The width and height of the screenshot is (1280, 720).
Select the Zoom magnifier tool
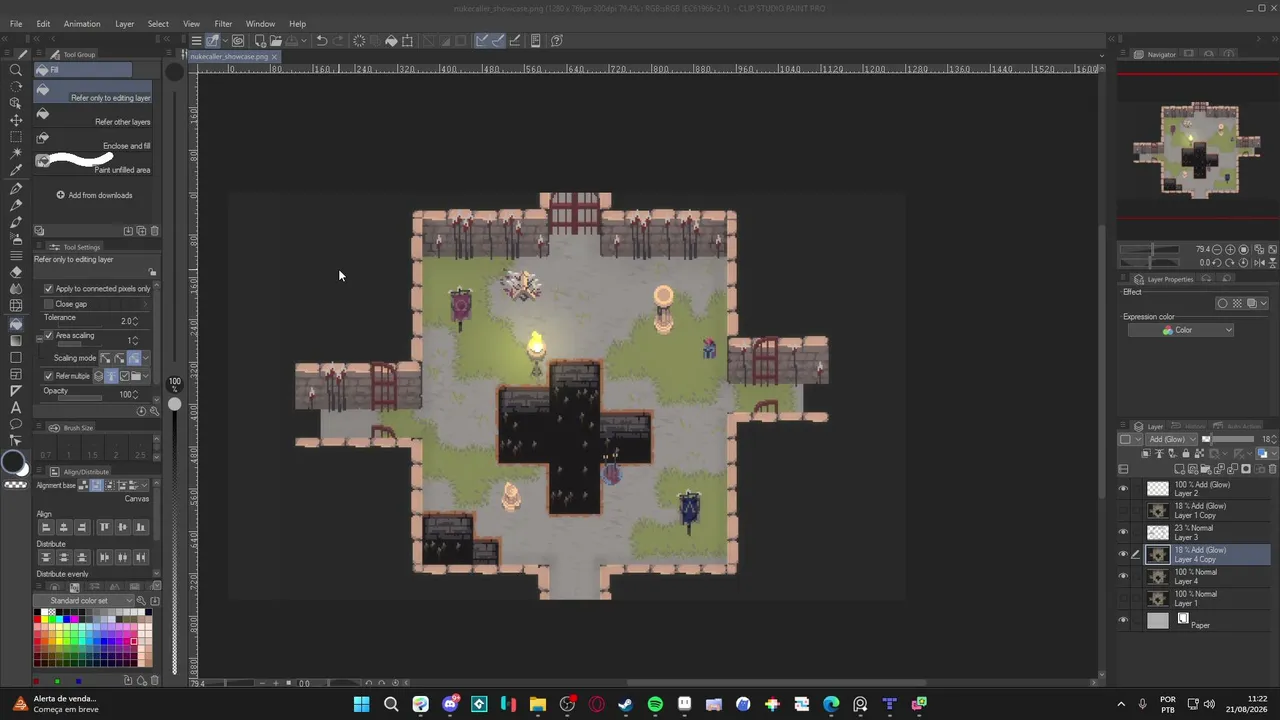16,70
